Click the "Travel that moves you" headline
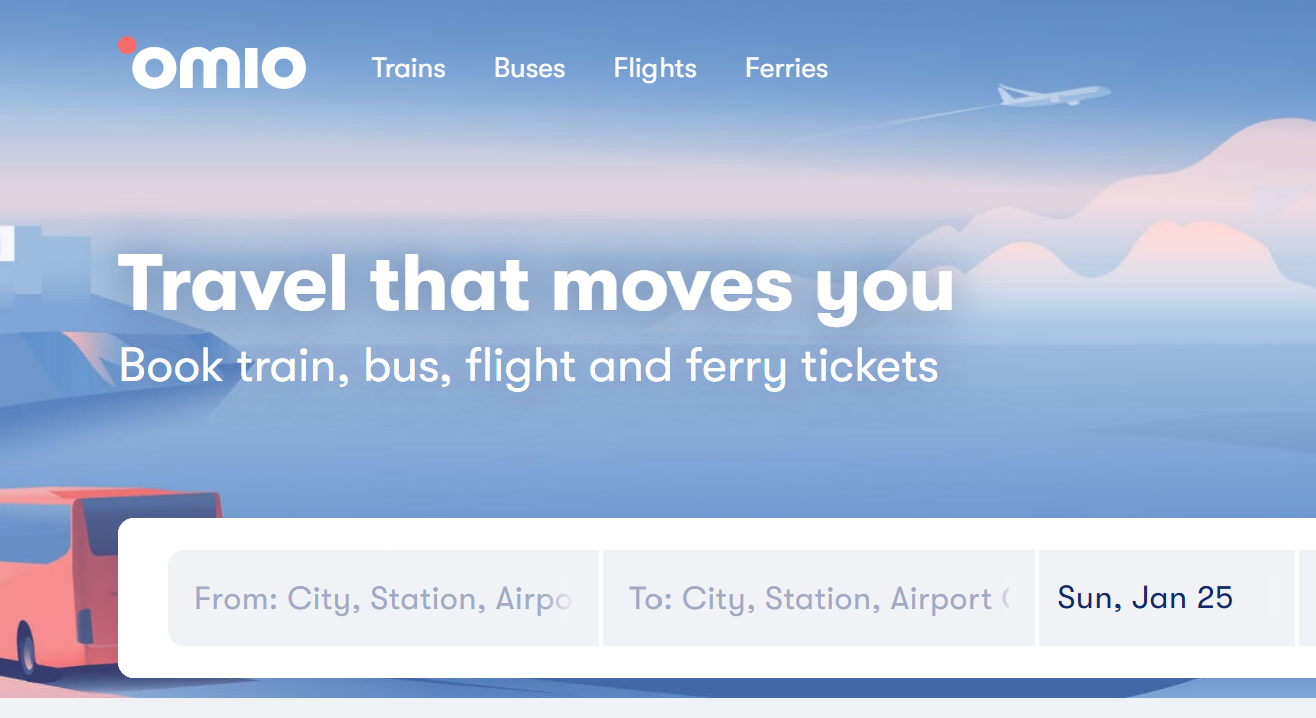 tap(536, 284)
